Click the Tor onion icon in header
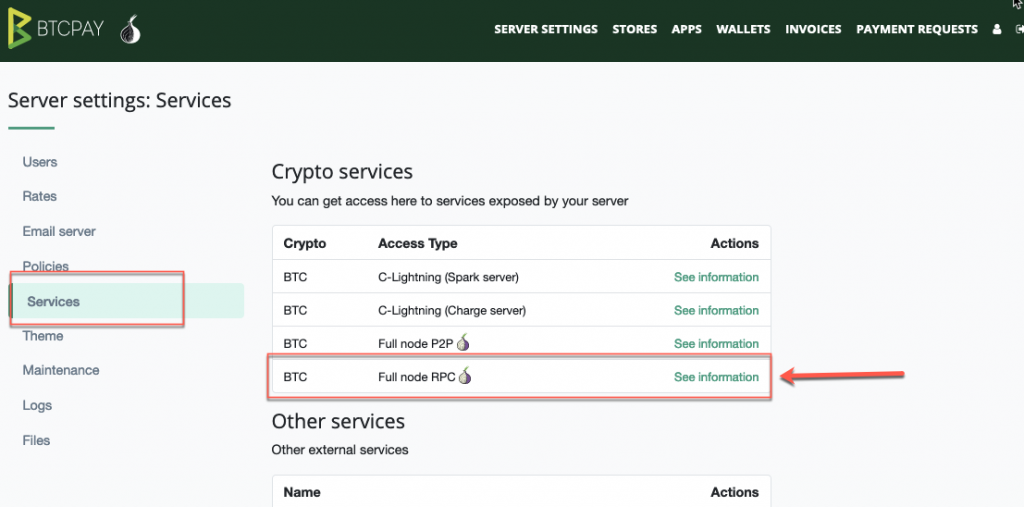The width and height of the screenshot is (1024, 507). pos(131,29)
